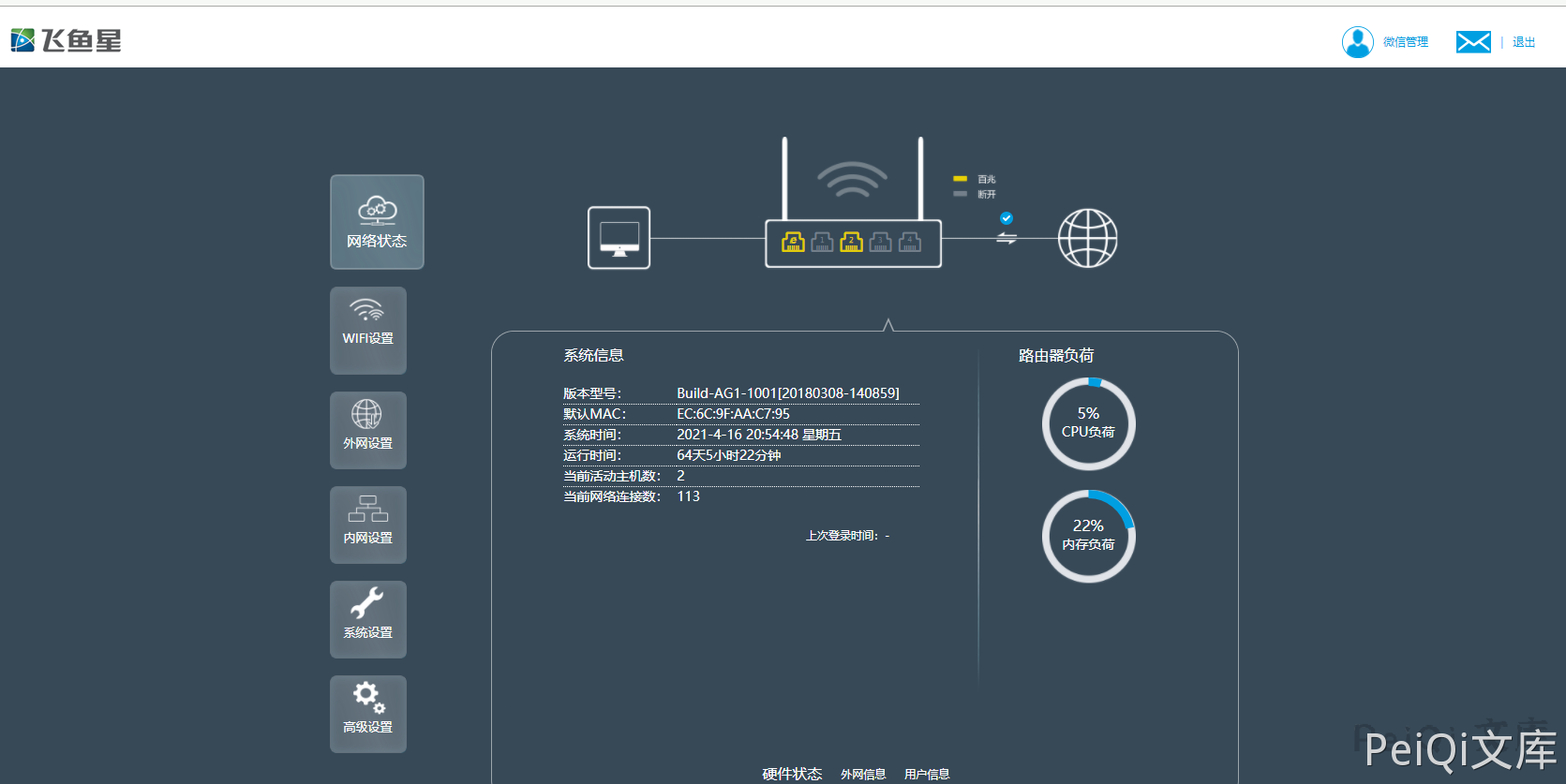Click the router Wi-Fi signal icon

click(852, 180)
